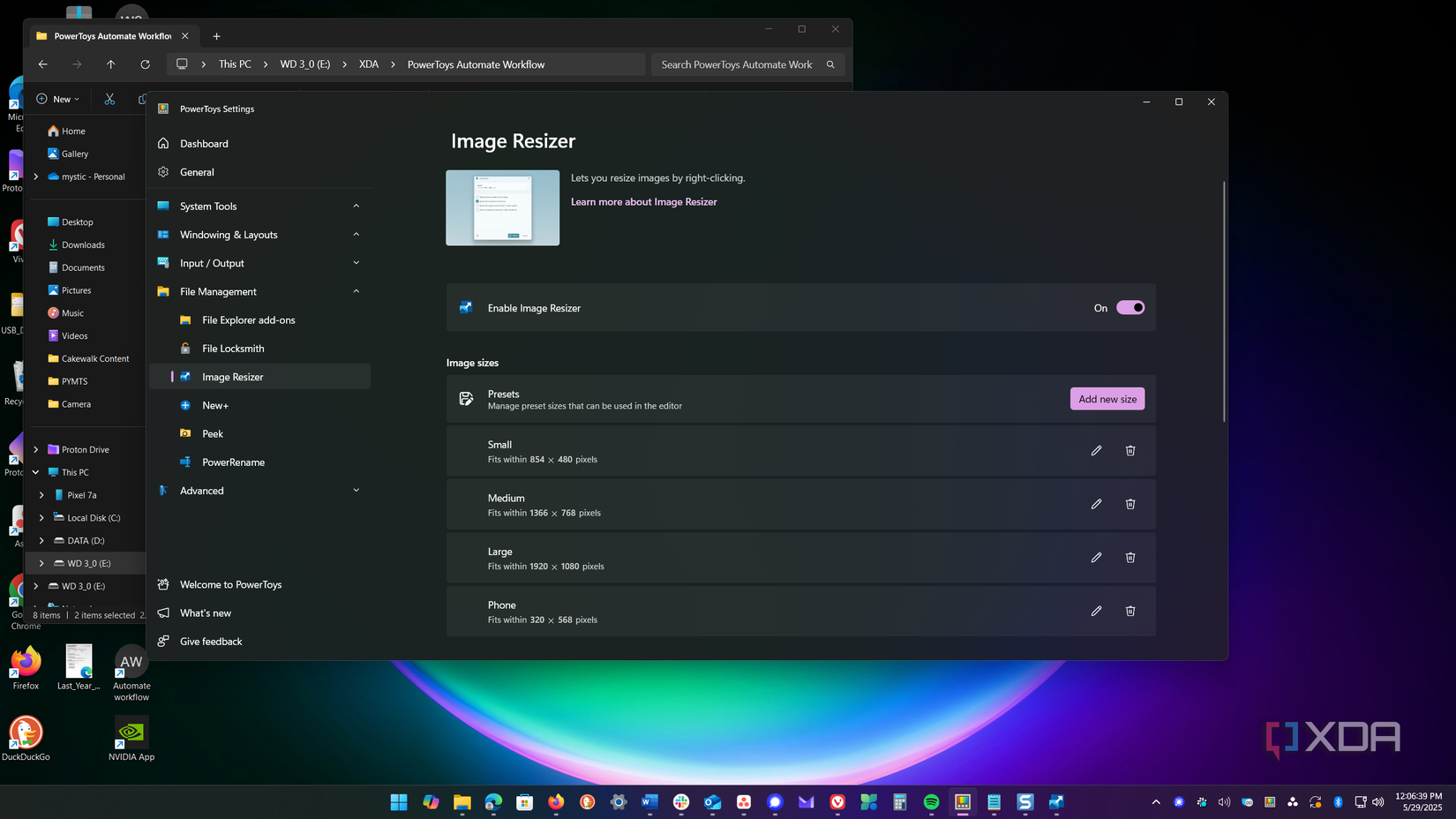Image resolution: width=1456 pixels, height=819 pixels.
Task: Collapse the System Tools section
Action: [x=356, y=207]
